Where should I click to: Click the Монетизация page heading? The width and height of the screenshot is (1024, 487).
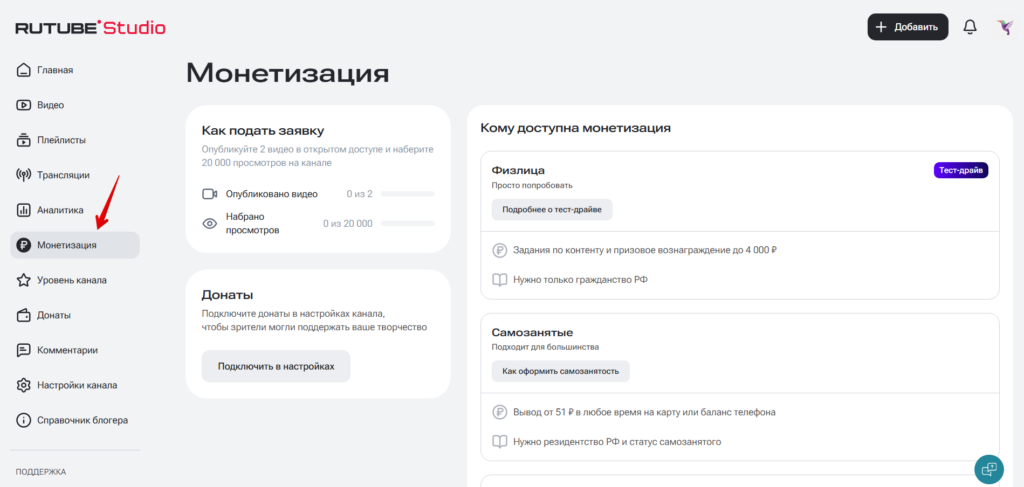(x=287, y=73)
